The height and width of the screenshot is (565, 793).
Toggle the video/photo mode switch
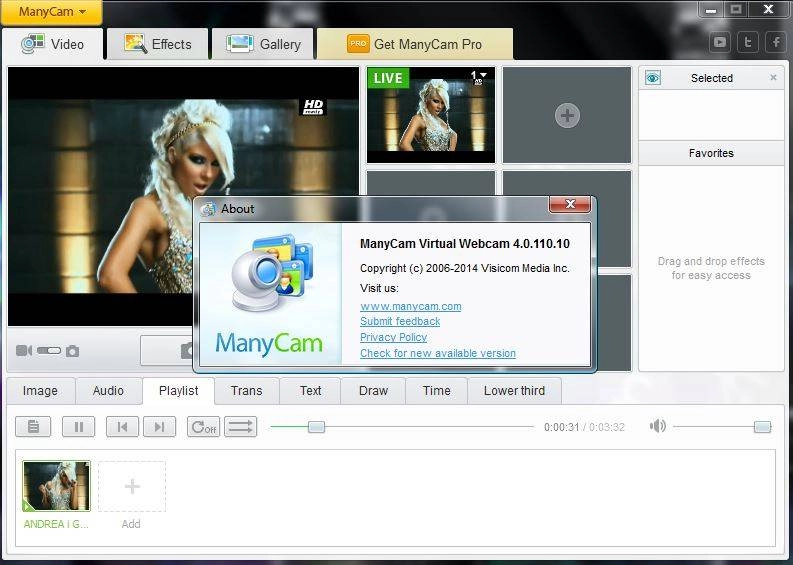click(x=49, y=351)
